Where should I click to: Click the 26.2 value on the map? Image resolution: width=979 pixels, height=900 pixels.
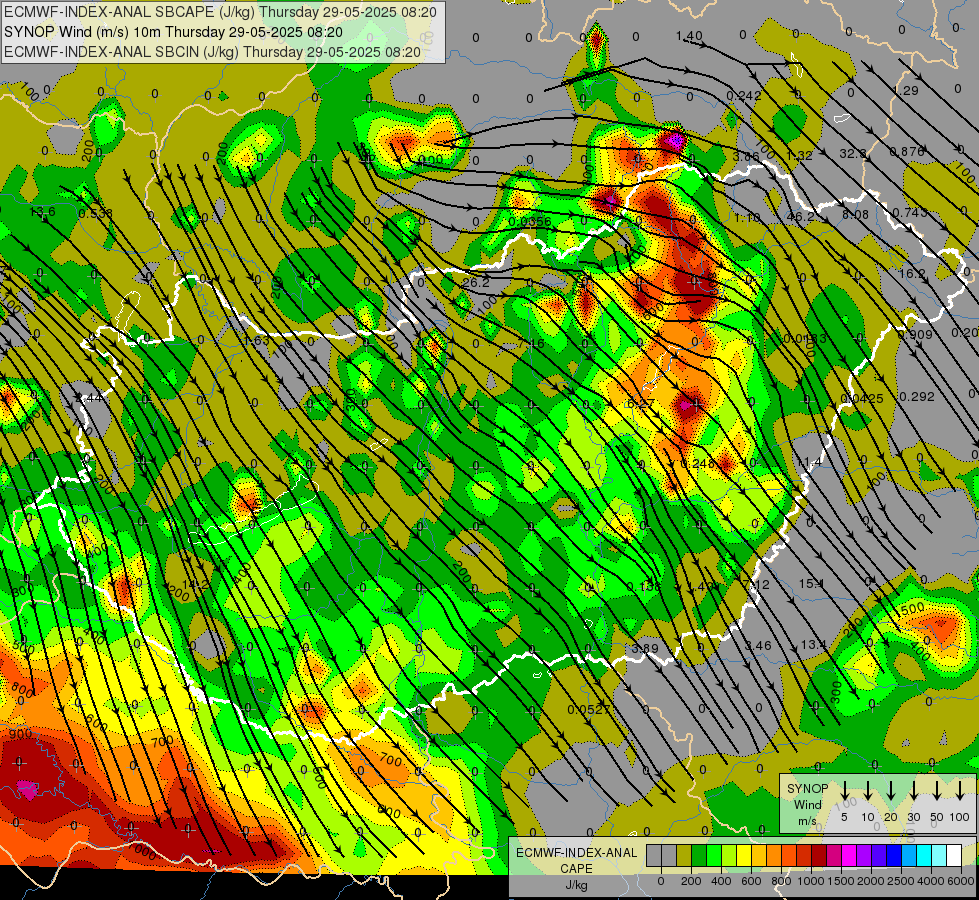pyautogui.click(x=476, y=283)
